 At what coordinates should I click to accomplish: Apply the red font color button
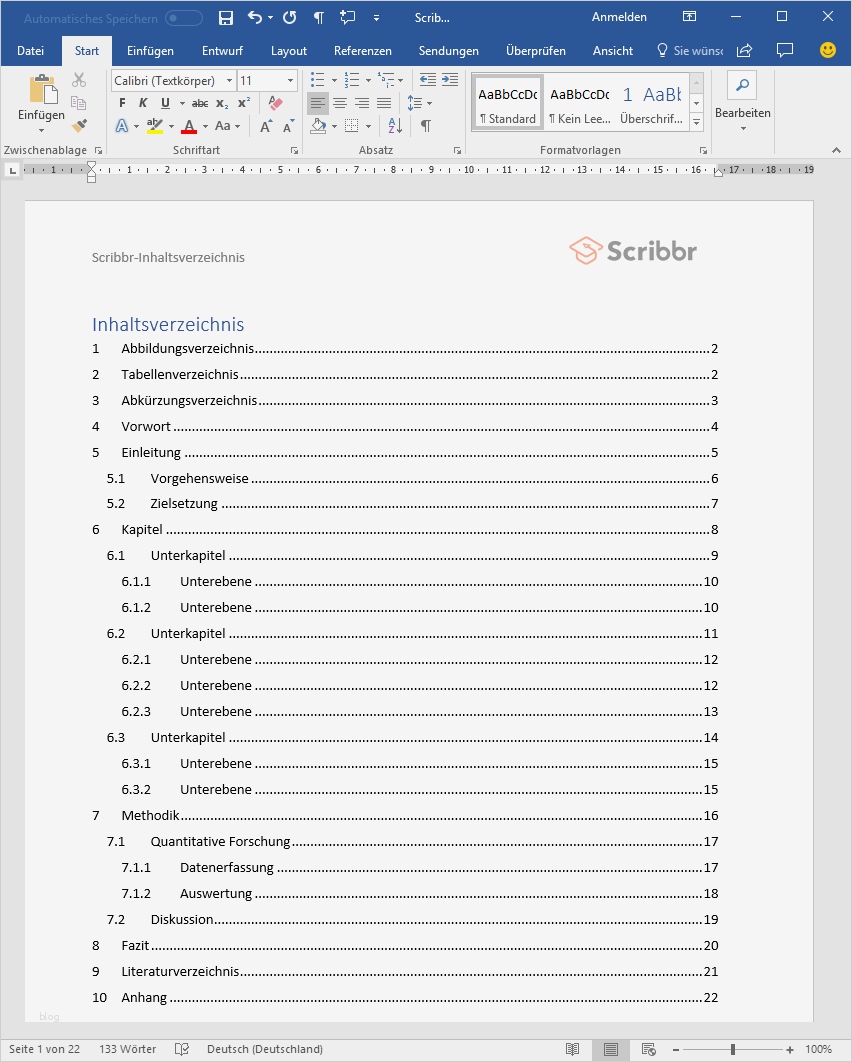click(x=190, y=126)
